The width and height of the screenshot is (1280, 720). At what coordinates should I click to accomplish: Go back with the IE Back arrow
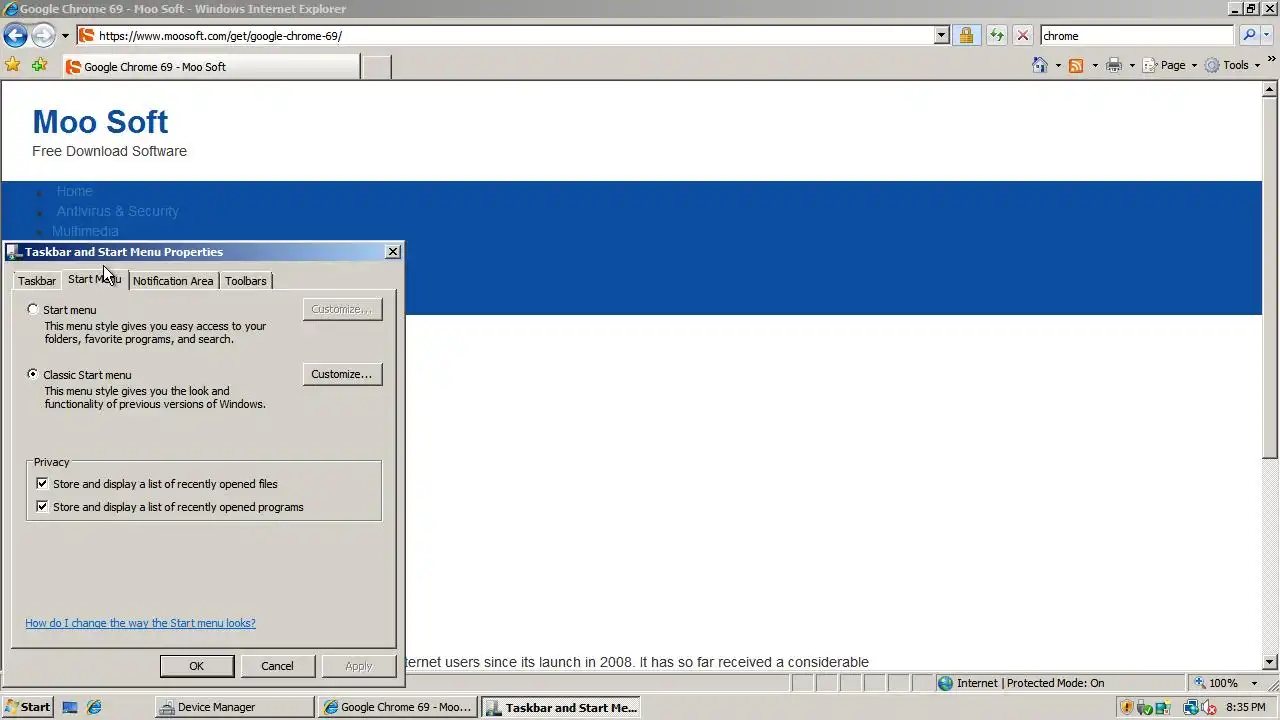pos(15,35)
